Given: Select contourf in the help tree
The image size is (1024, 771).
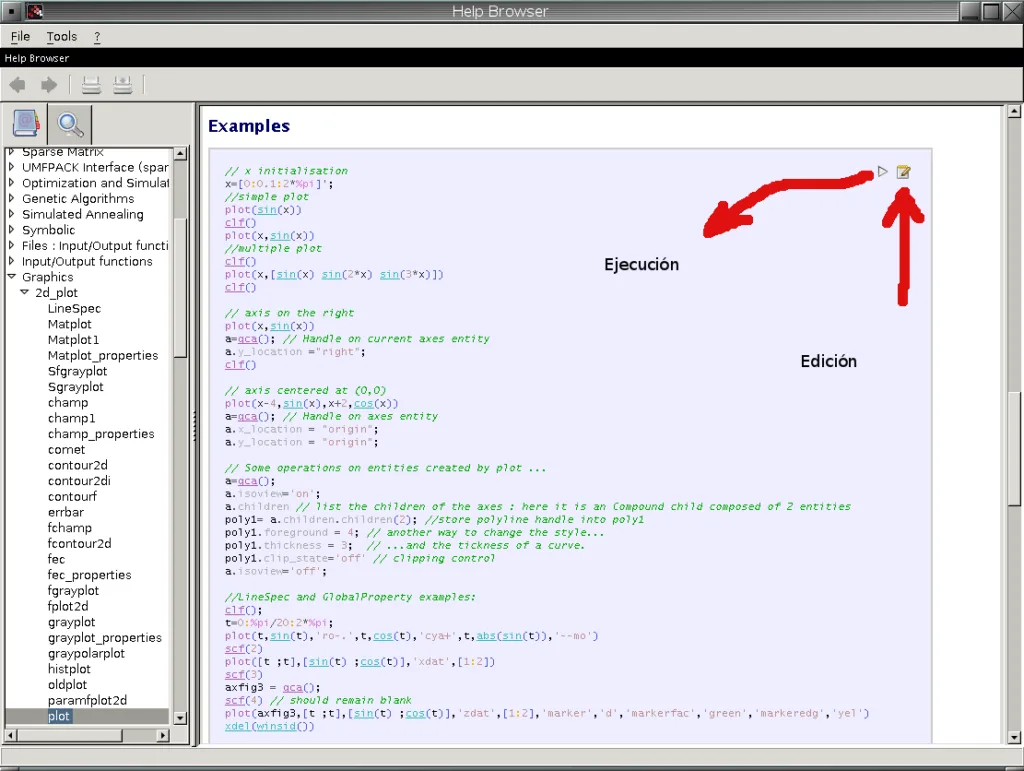Looking at the screenshot, I should click(x=72, y=496).
